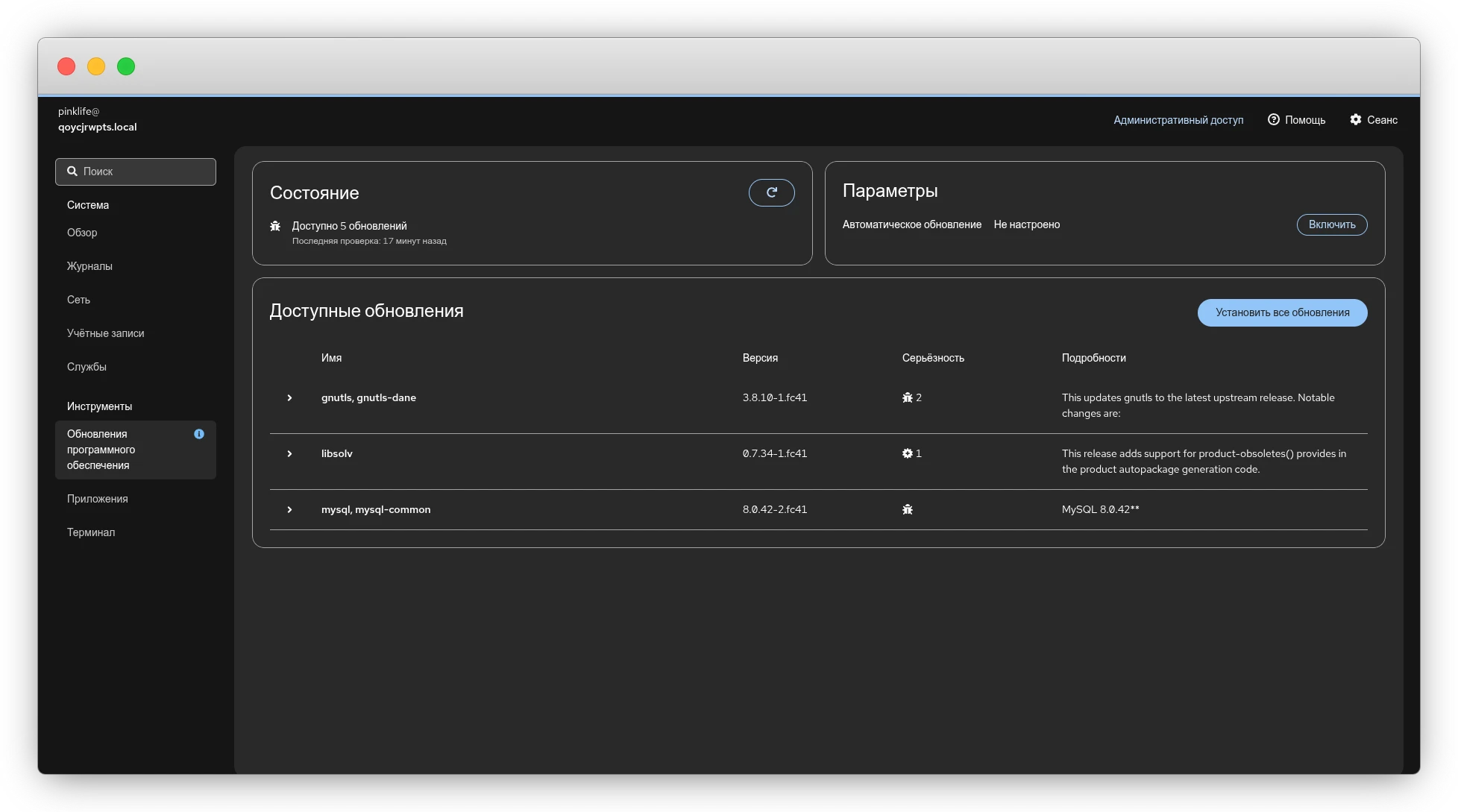Click the bug icon next to Доступно 5 обновлений
This screenshot has height=812, width=1458.
(275, 226)
